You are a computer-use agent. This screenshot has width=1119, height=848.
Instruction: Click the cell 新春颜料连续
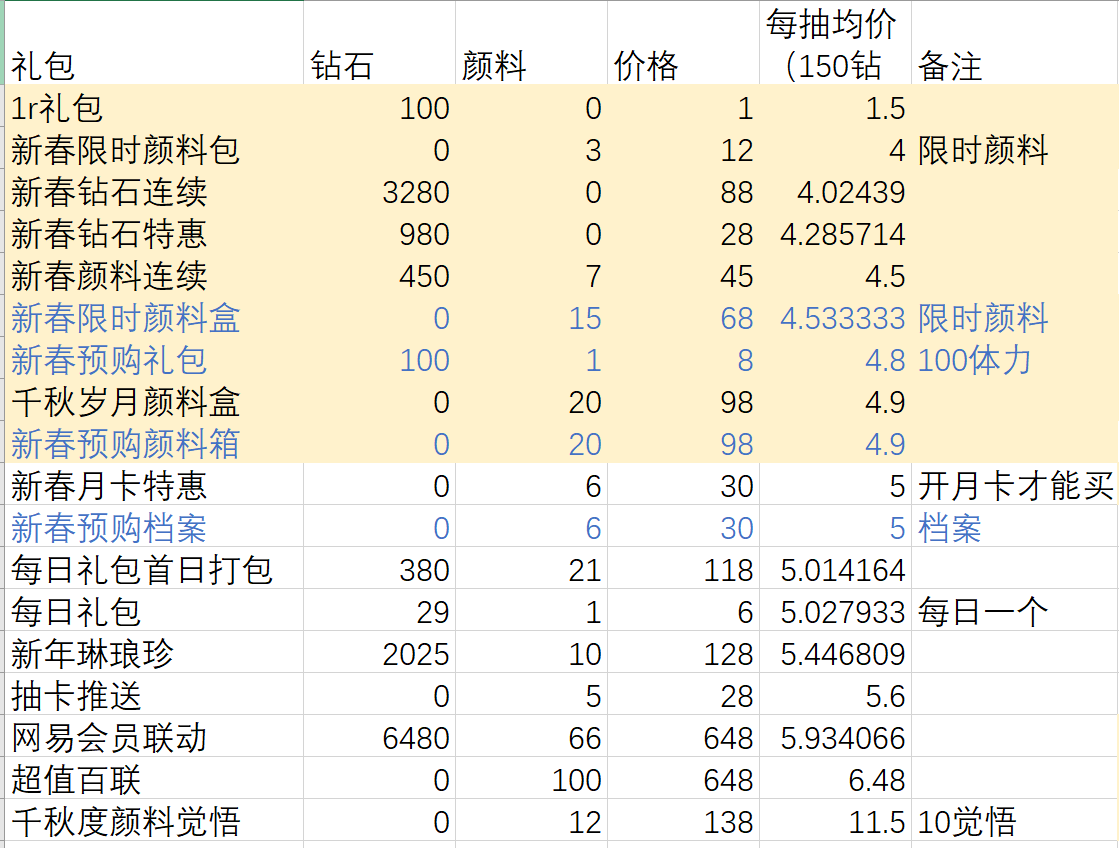coord(153,275)
